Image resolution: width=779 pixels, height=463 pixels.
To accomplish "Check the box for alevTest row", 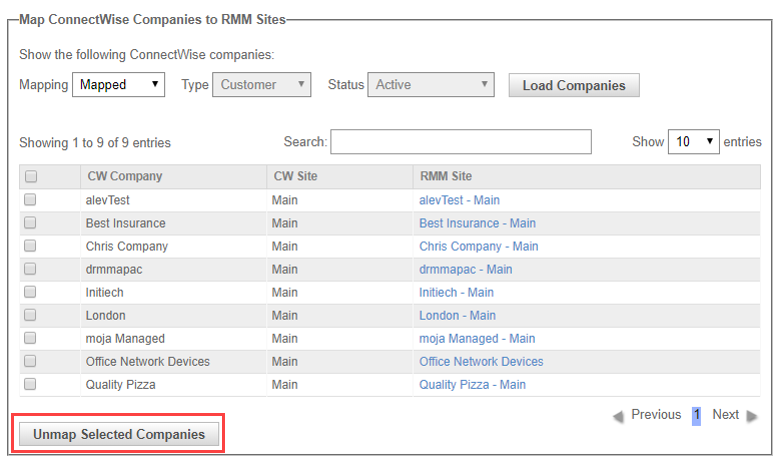I will point(30,200).
